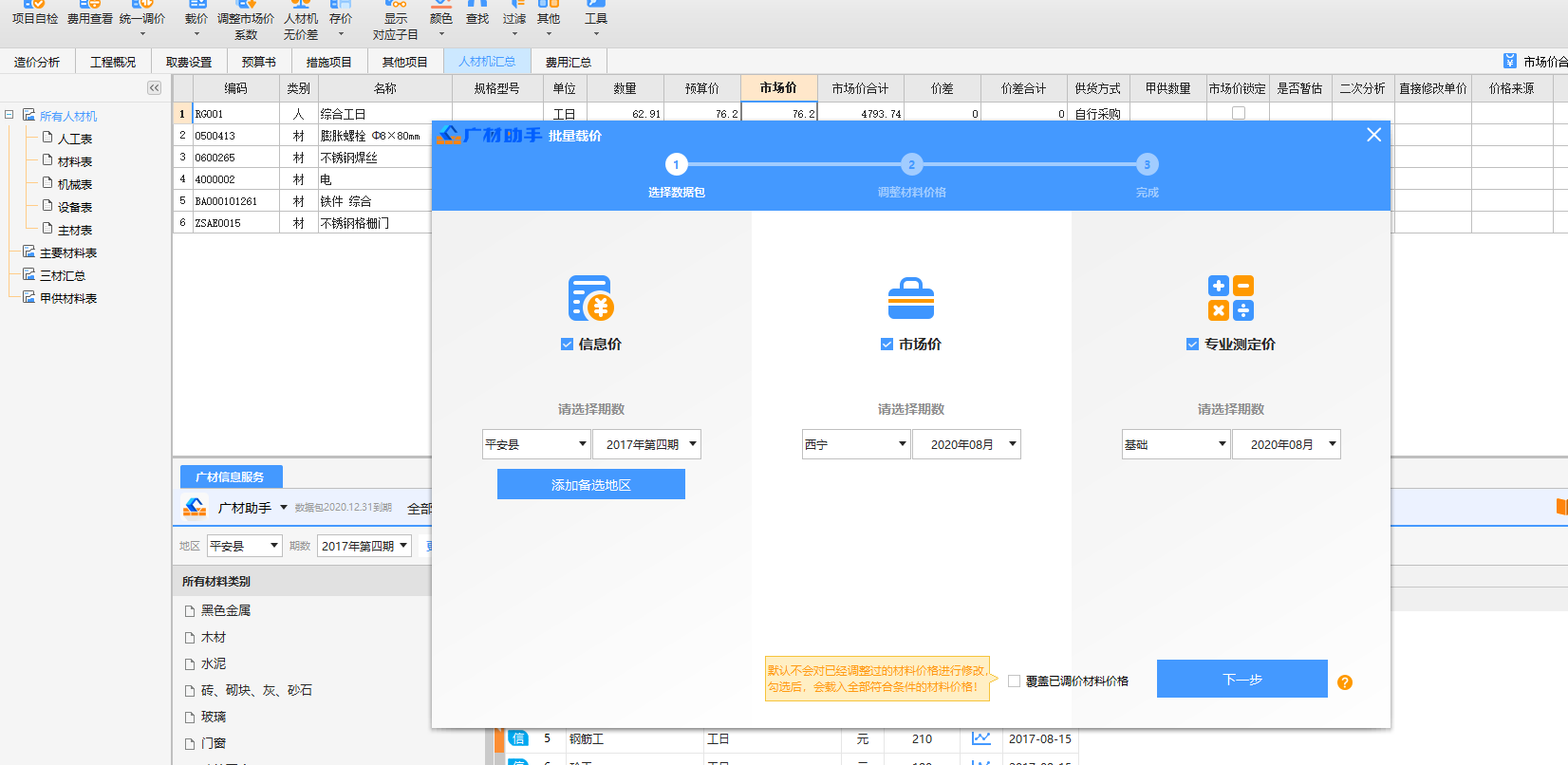
Task: Open the 市场价 2020年08月 period dropdown
Action: pos(966,444)
